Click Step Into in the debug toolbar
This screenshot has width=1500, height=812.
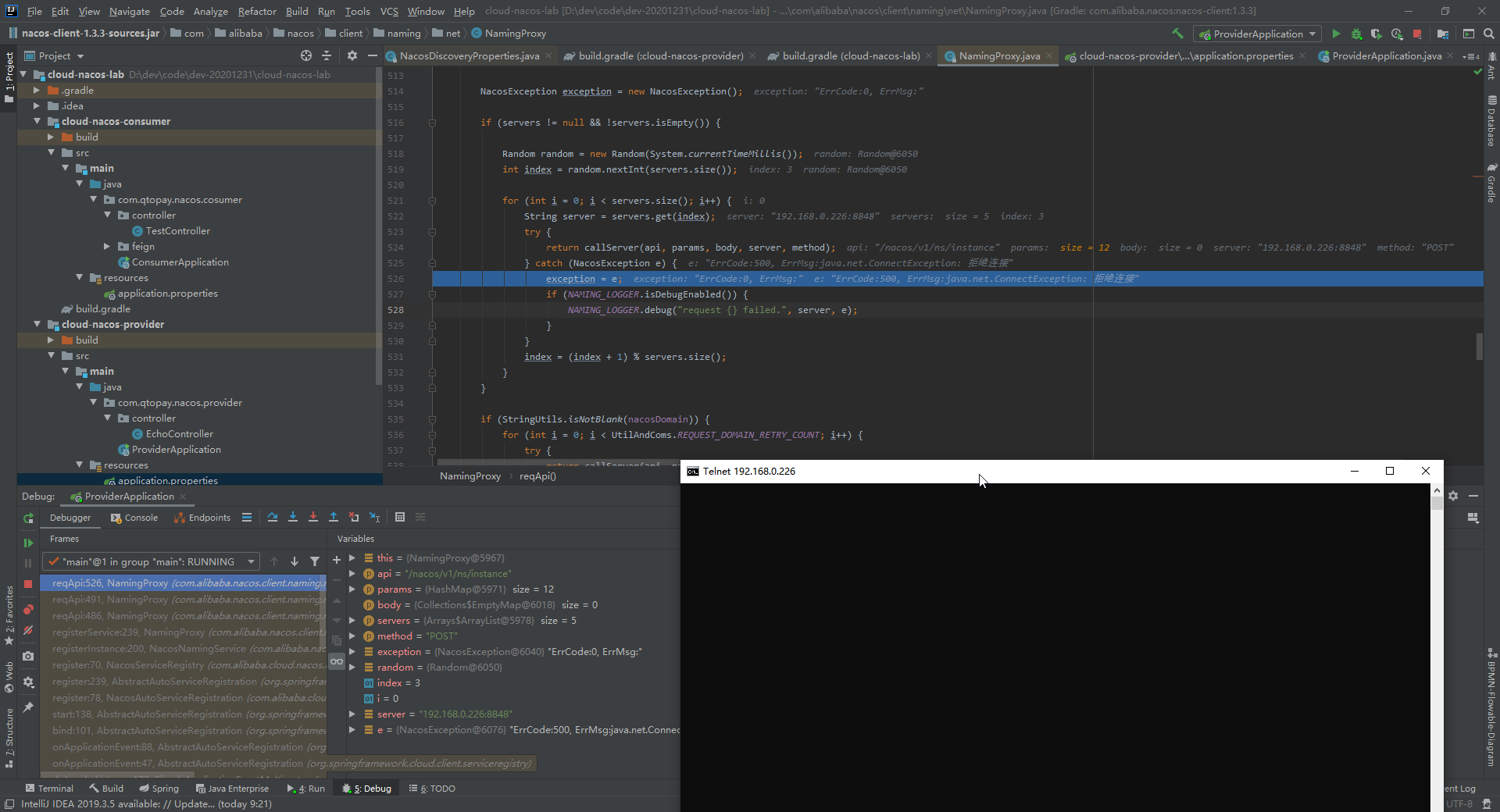click(293, 517)
